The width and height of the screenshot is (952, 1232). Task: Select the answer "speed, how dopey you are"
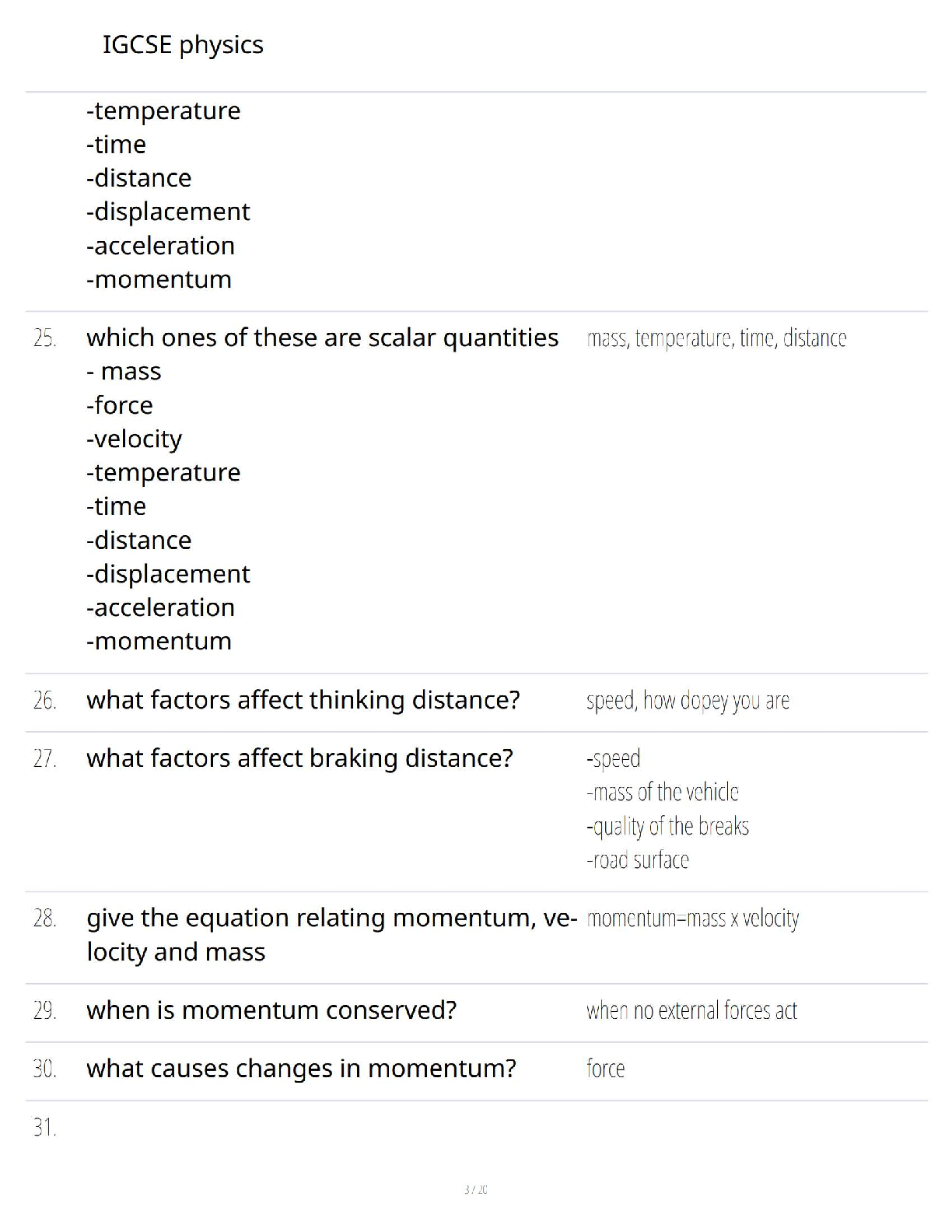tap(688, 701)
